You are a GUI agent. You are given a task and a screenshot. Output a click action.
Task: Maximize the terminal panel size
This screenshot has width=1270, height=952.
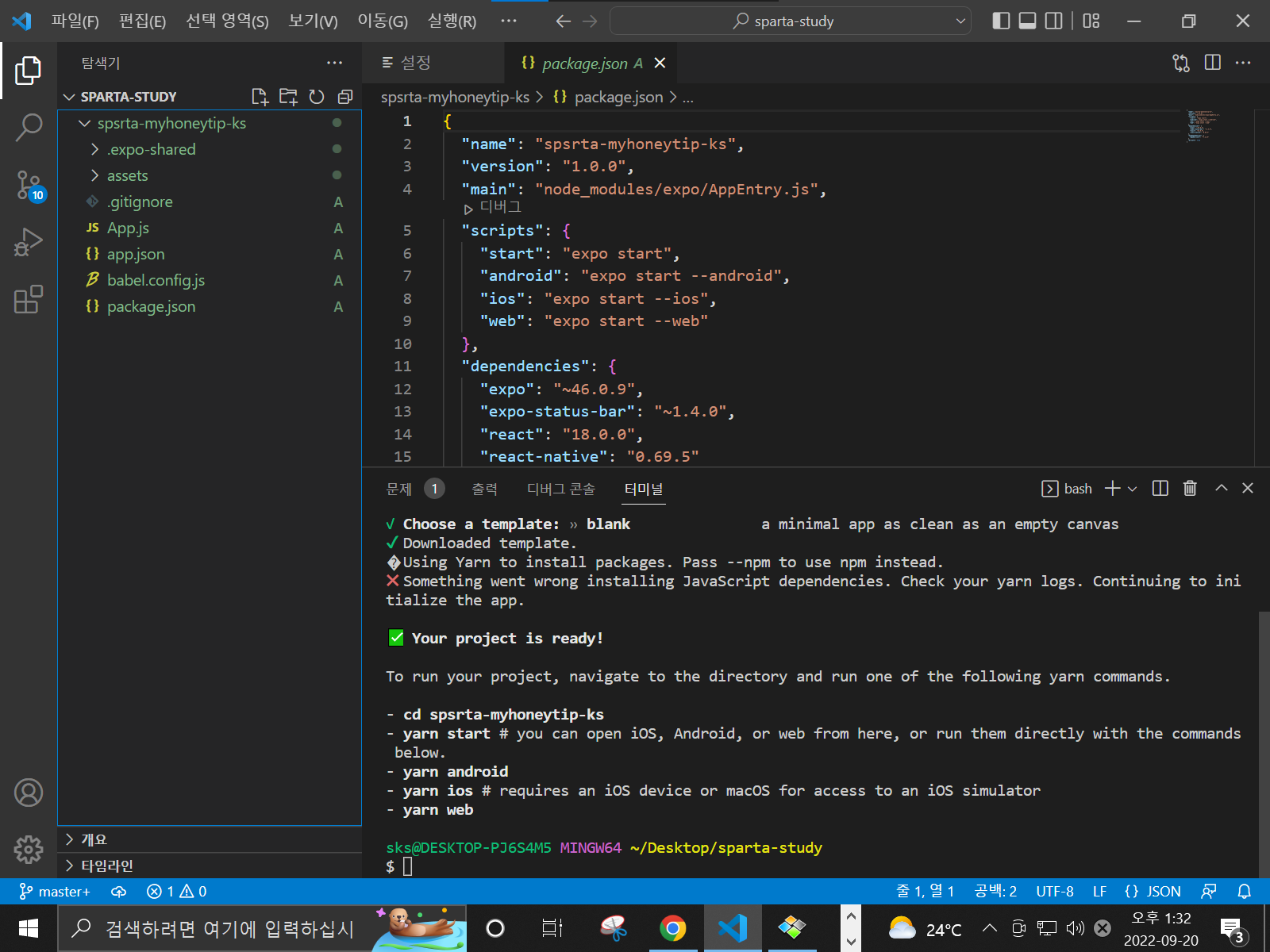tap(1222, 488)
